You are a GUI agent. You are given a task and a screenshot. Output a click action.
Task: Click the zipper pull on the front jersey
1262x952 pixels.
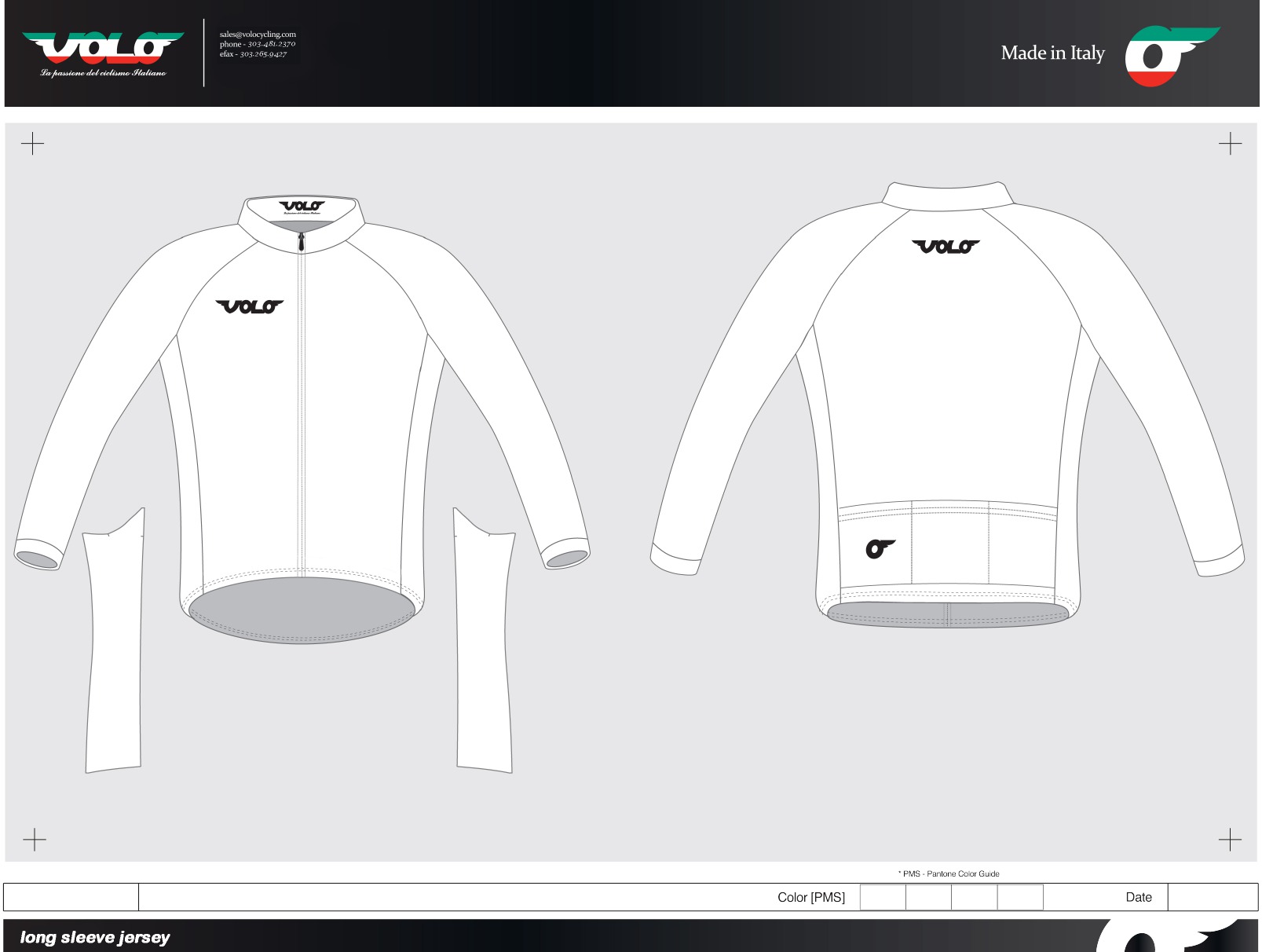[x=301, y=242]
